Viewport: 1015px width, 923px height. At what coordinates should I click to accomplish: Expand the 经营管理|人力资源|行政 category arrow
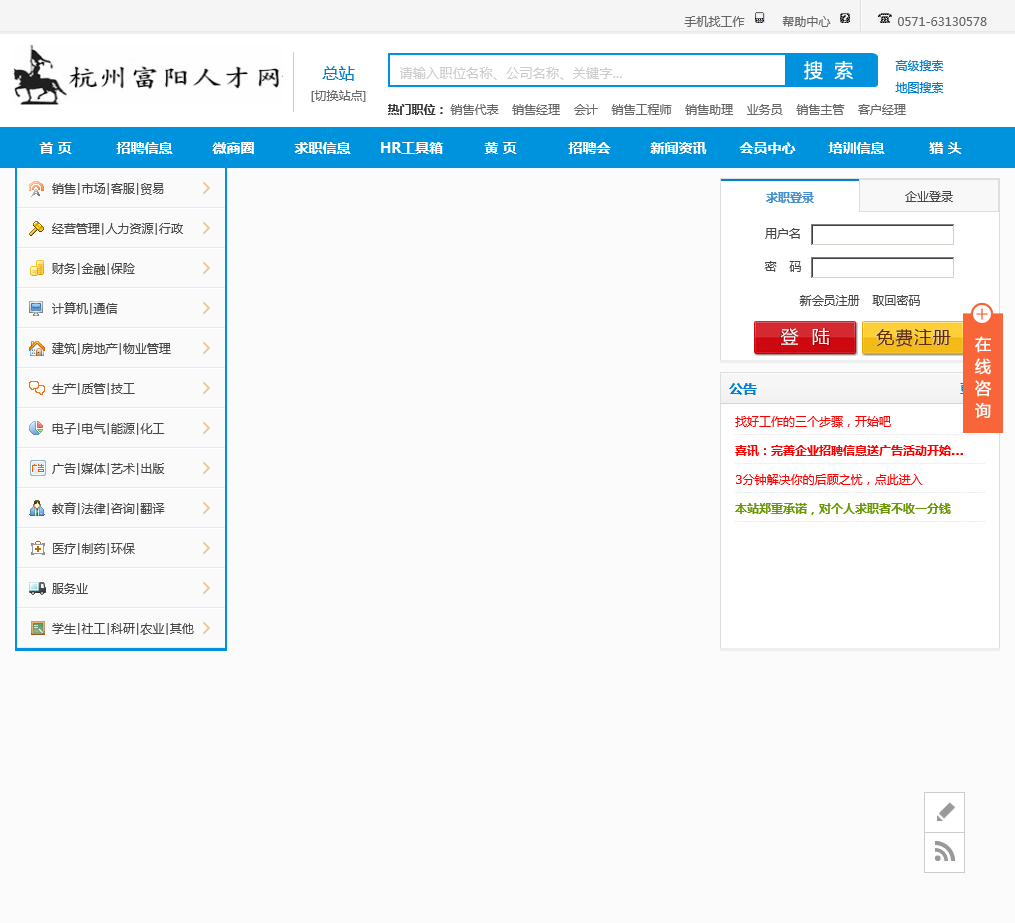[x=206, y=228]
